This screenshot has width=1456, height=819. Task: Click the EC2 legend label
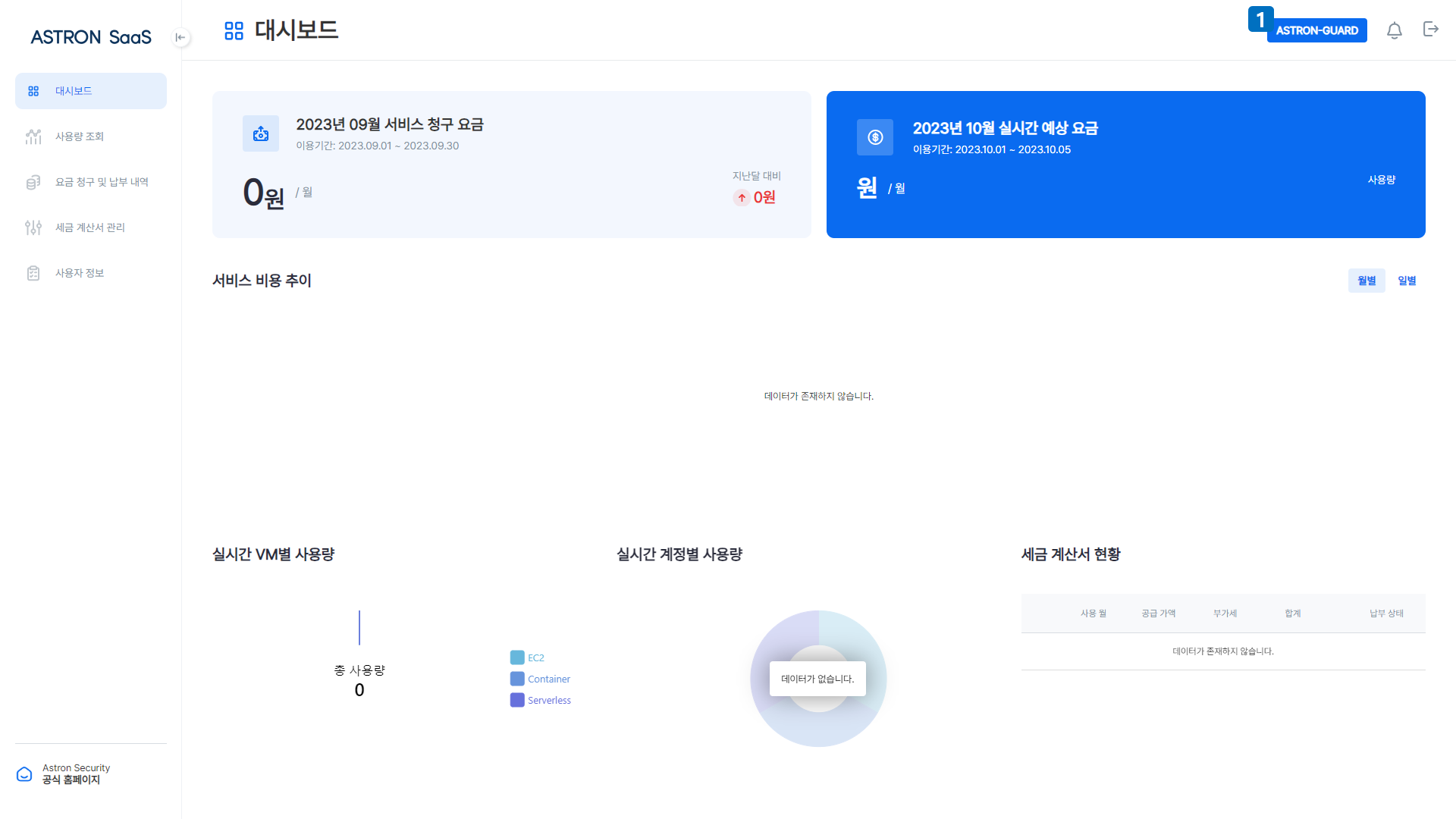(x=536, y=657)
